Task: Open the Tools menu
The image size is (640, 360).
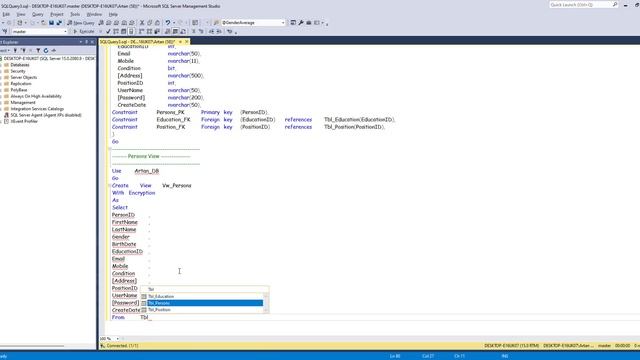Action: [75, 14]
